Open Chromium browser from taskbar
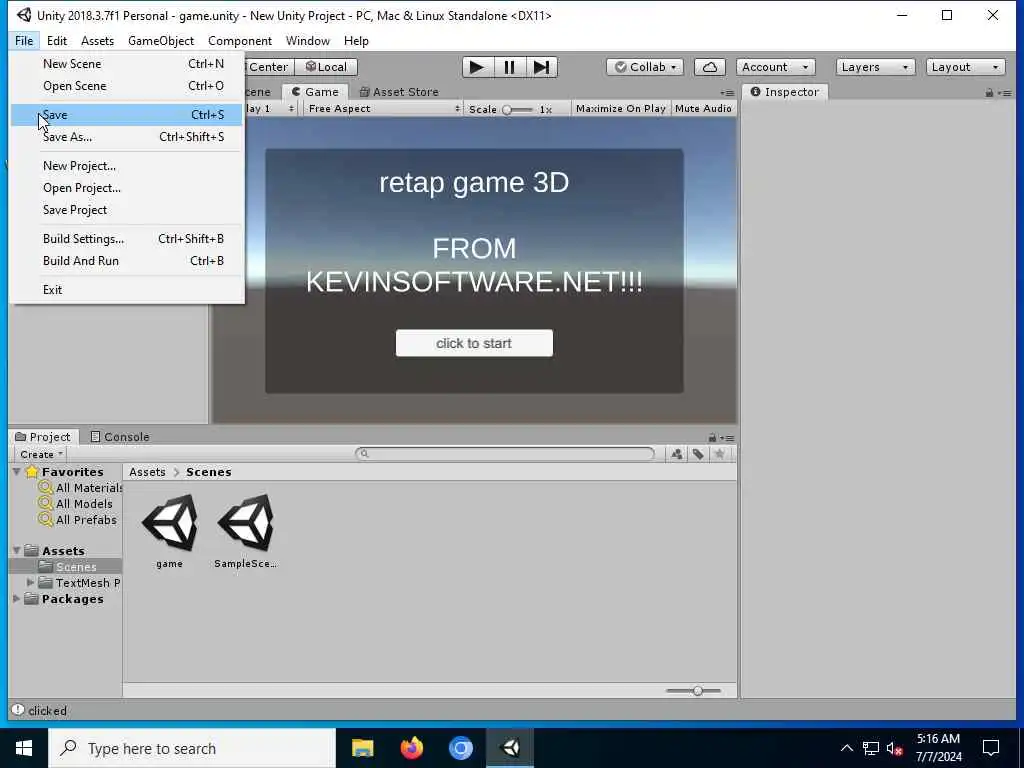 pos(460,748)
